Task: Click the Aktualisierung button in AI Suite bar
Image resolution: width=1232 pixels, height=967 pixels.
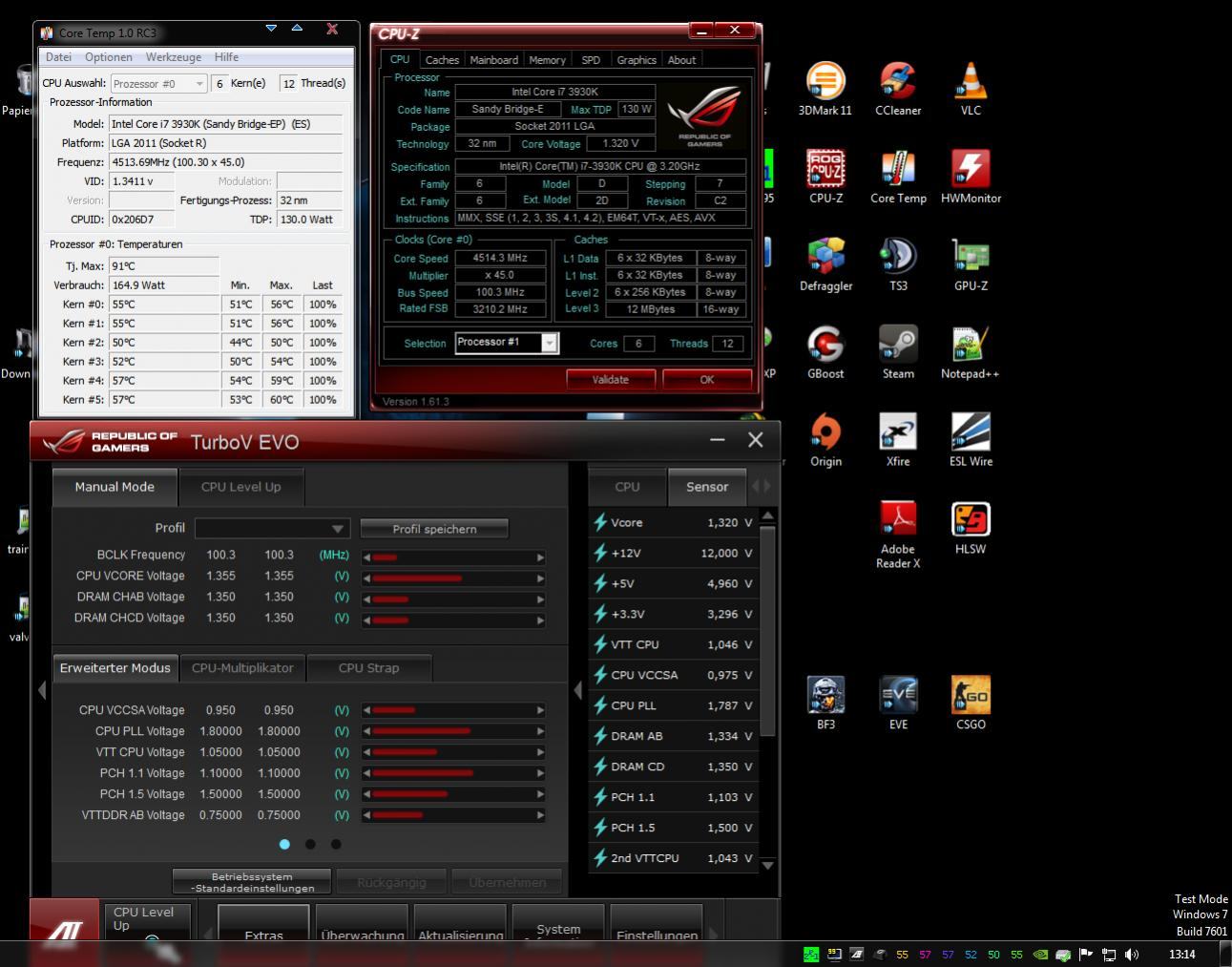Action: 461,923
